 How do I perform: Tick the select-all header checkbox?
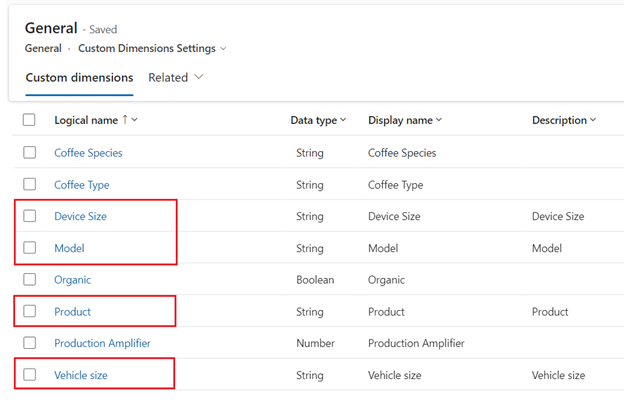pyautogui.click(x=29, y=120)
